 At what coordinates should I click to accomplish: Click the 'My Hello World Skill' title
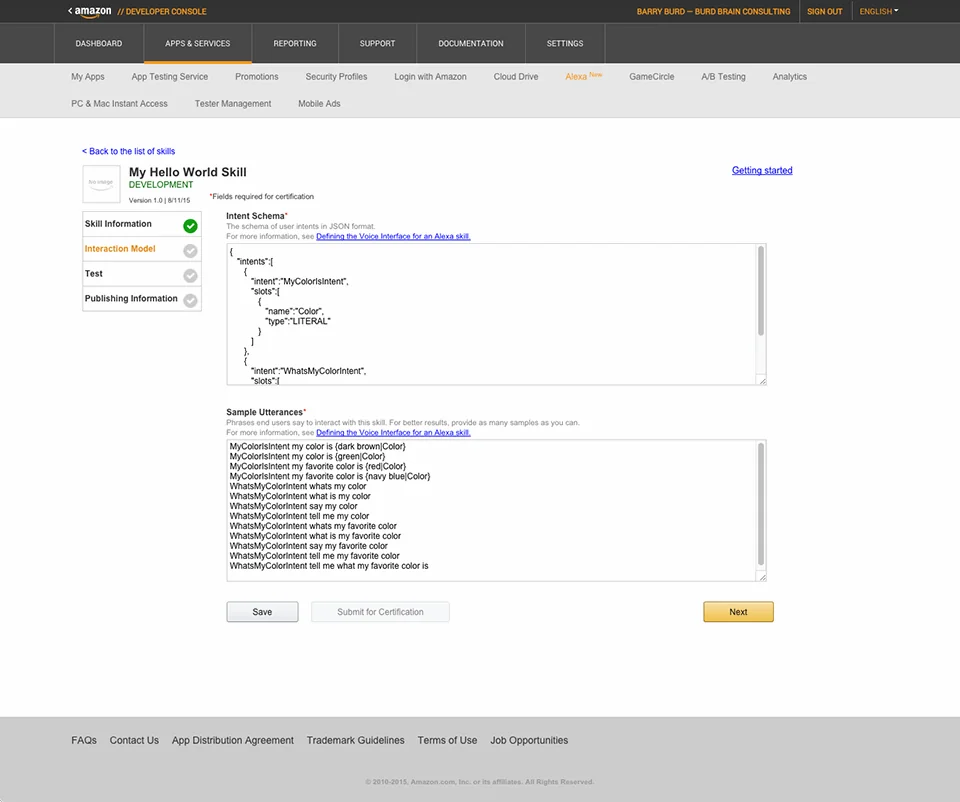pyautogui.click(x=187, y=172)
